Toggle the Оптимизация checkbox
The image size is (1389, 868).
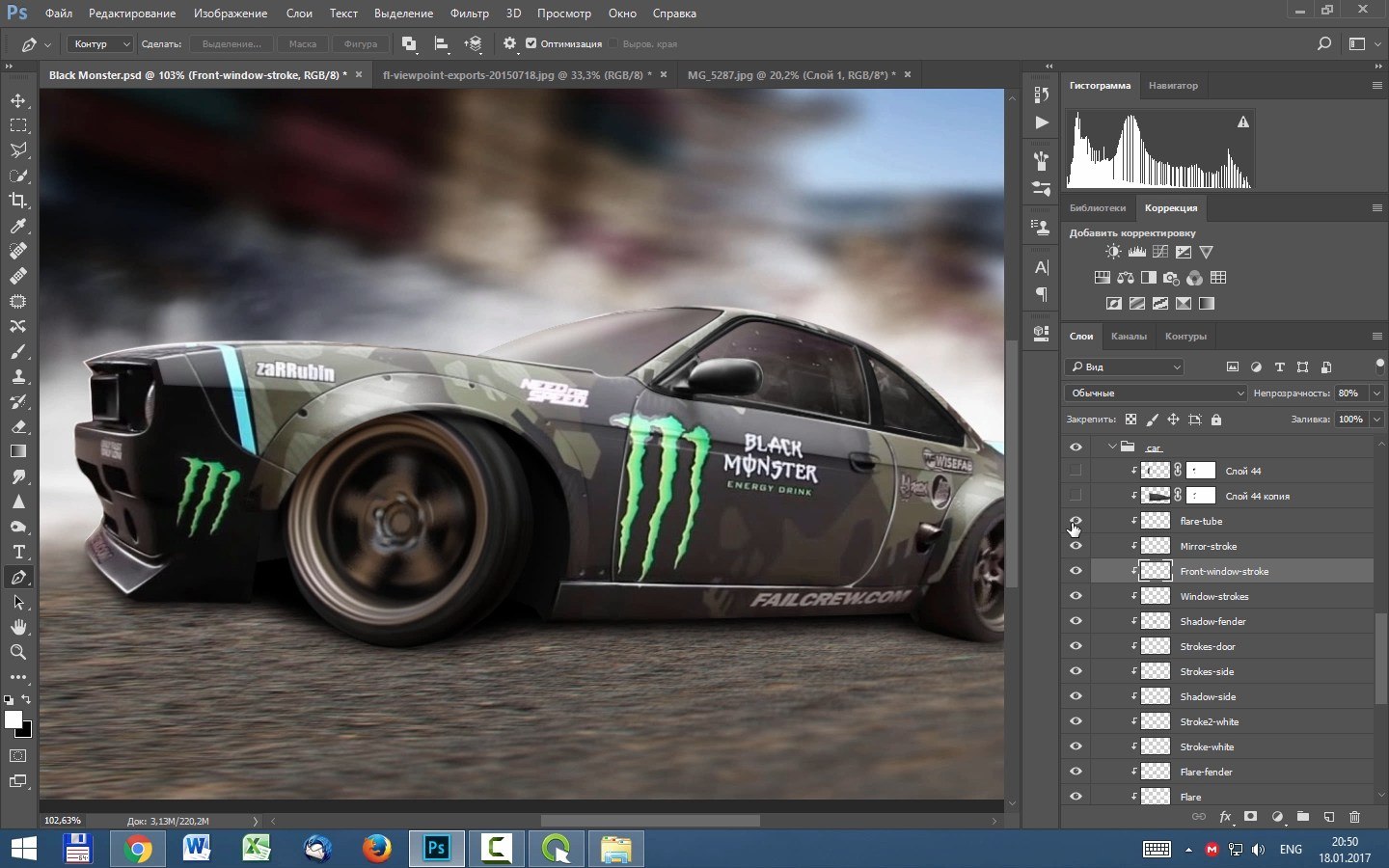point(531,43)
